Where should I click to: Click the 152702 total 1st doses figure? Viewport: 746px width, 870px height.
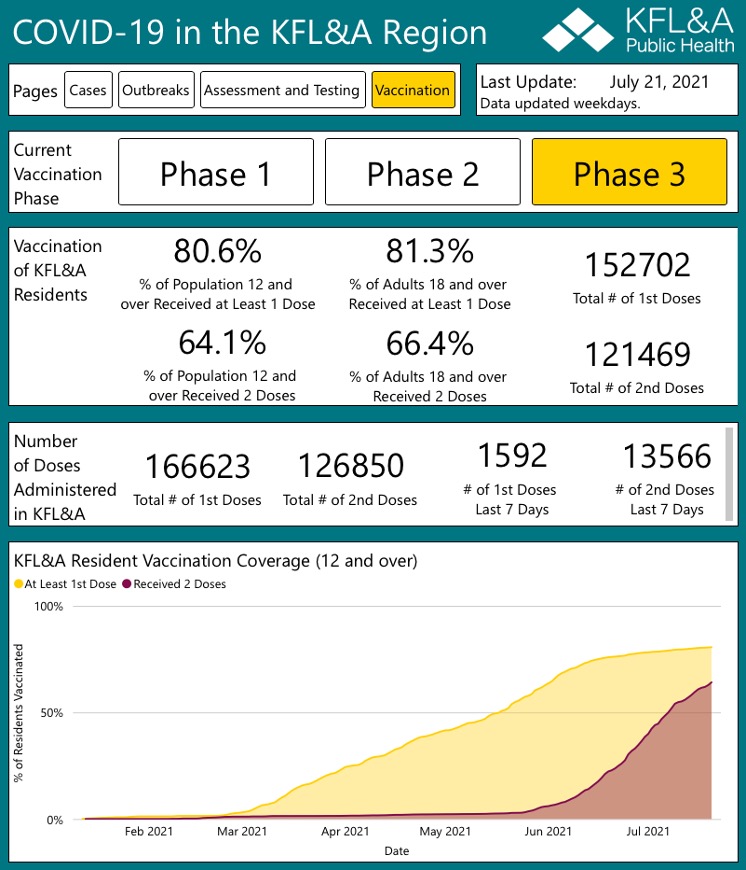(x=637, y=265)
